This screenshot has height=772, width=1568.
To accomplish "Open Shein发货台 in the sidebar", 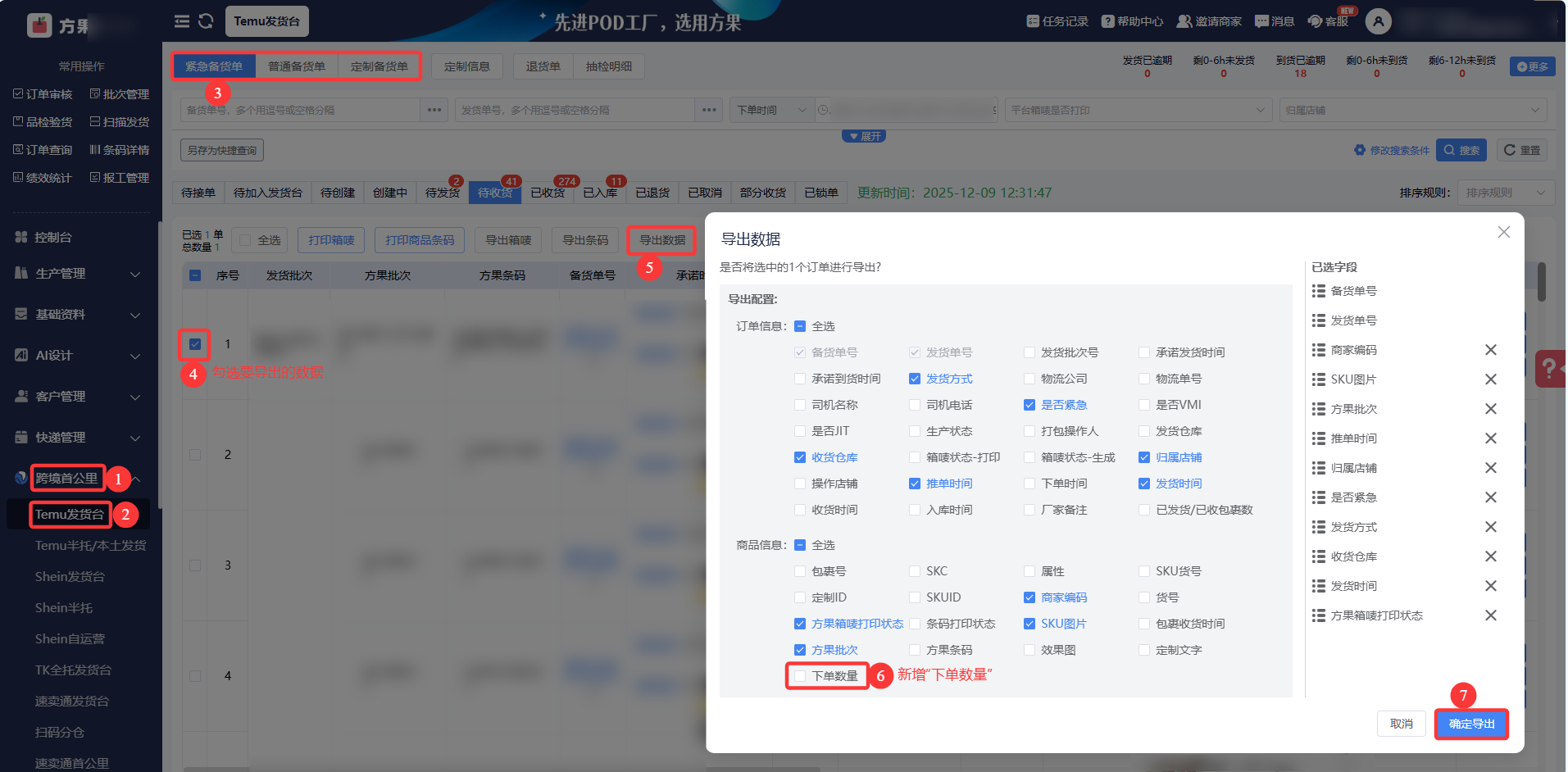I will (x=70, y=576).
